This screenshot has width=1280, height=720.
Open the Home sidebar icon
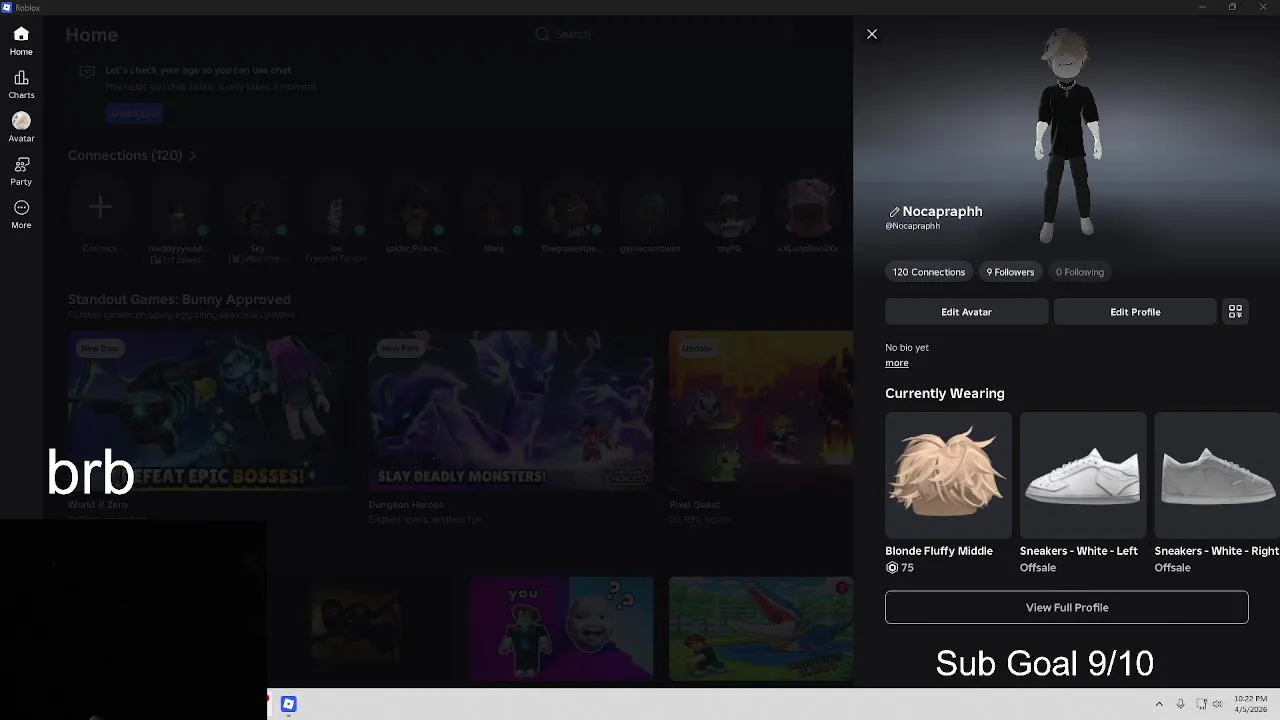tap(21, 41)
